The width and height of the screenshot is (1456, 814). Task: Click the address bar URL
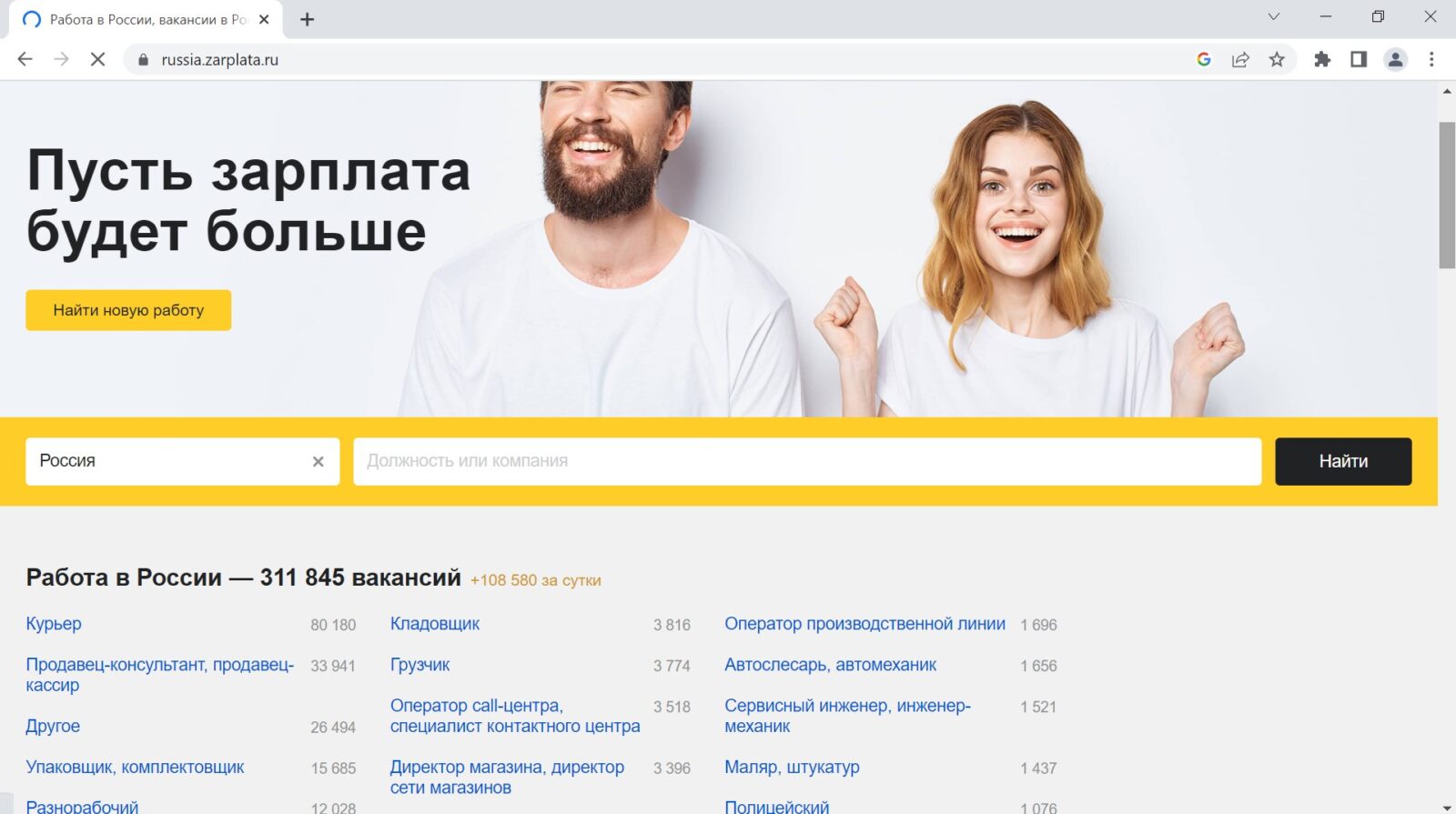coord(220,59)
